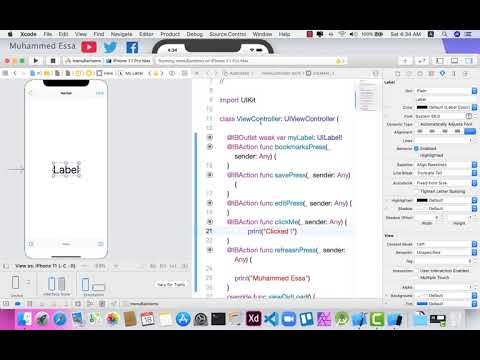
Task: Go back in the storyboard jump bar
Action: (x=15, y=73)
